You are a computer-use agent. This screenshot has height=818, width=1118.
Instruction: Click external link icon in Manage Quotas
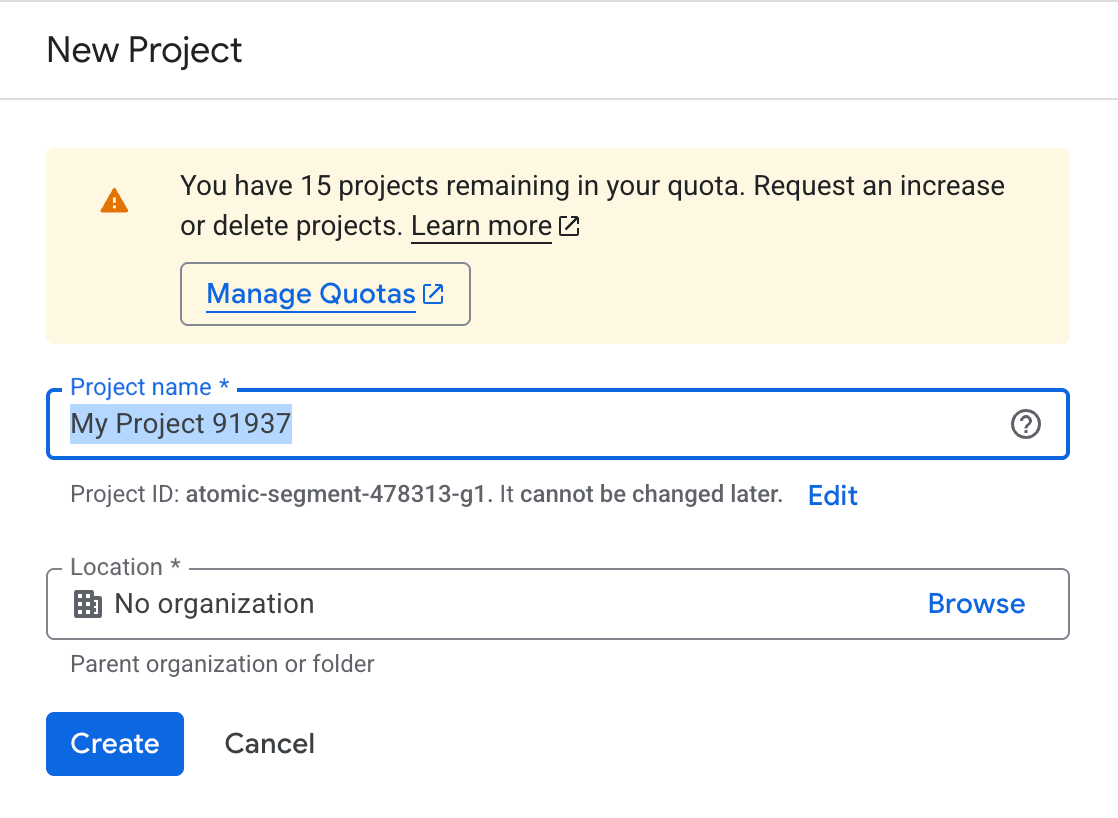coord(433,294)
